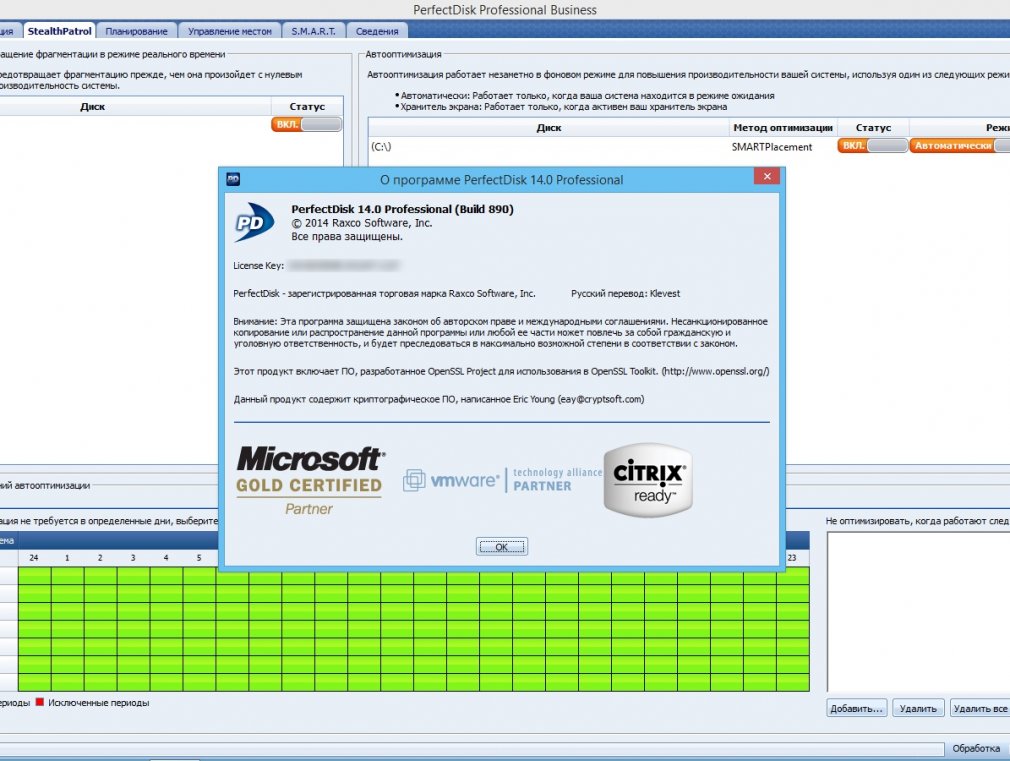Click hour 23 header in schedule grid
This screenshot has width=1010, height=761.
792,557
